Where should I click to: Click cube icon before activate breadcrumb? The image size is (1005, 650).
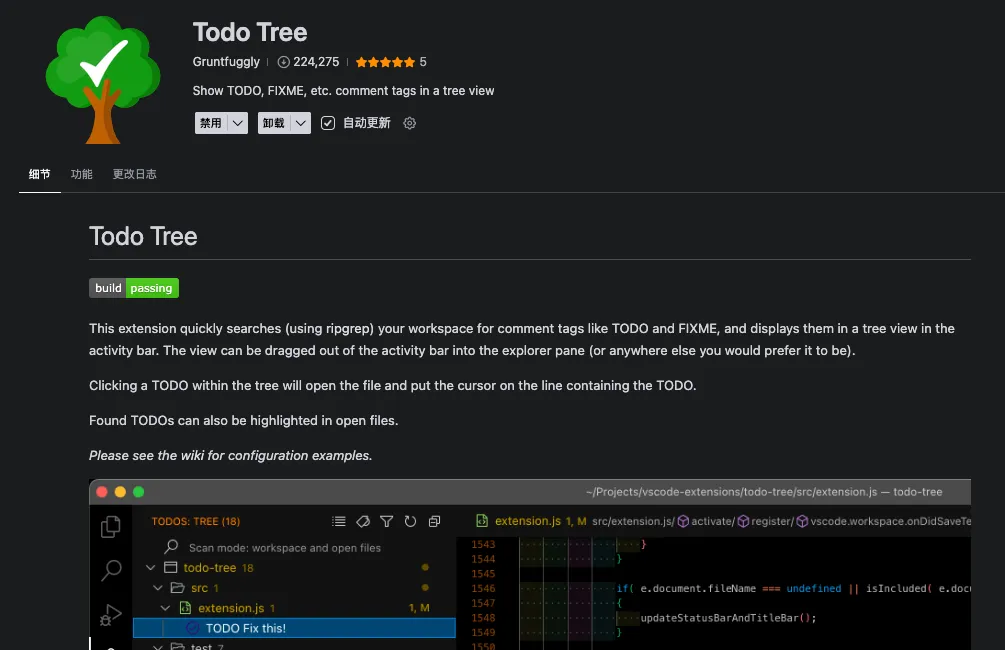683,521
